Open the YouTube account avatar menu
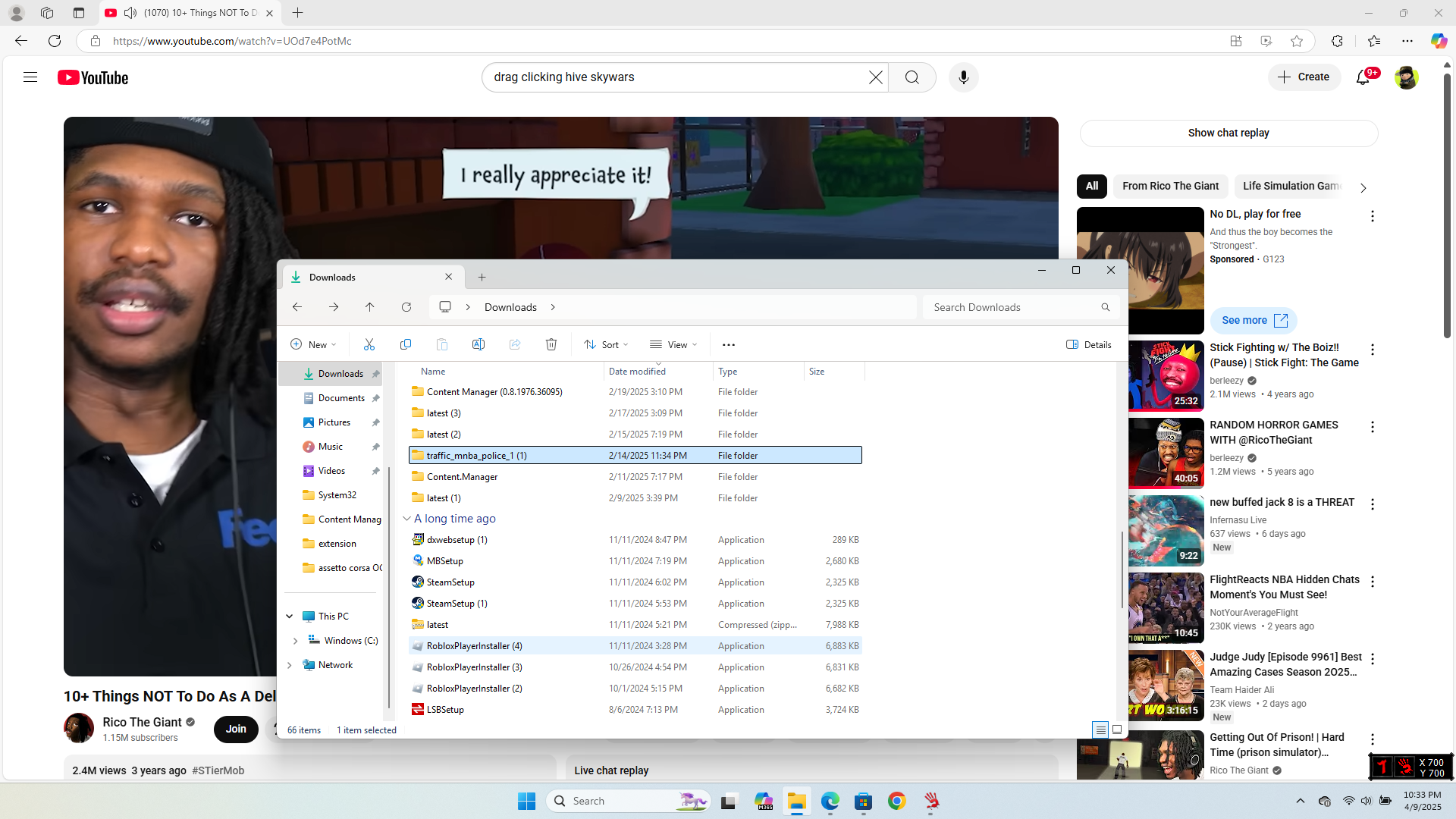The width and height of the screenshot is (1456, 819). pyautogui.click(x=1407, y=77)
